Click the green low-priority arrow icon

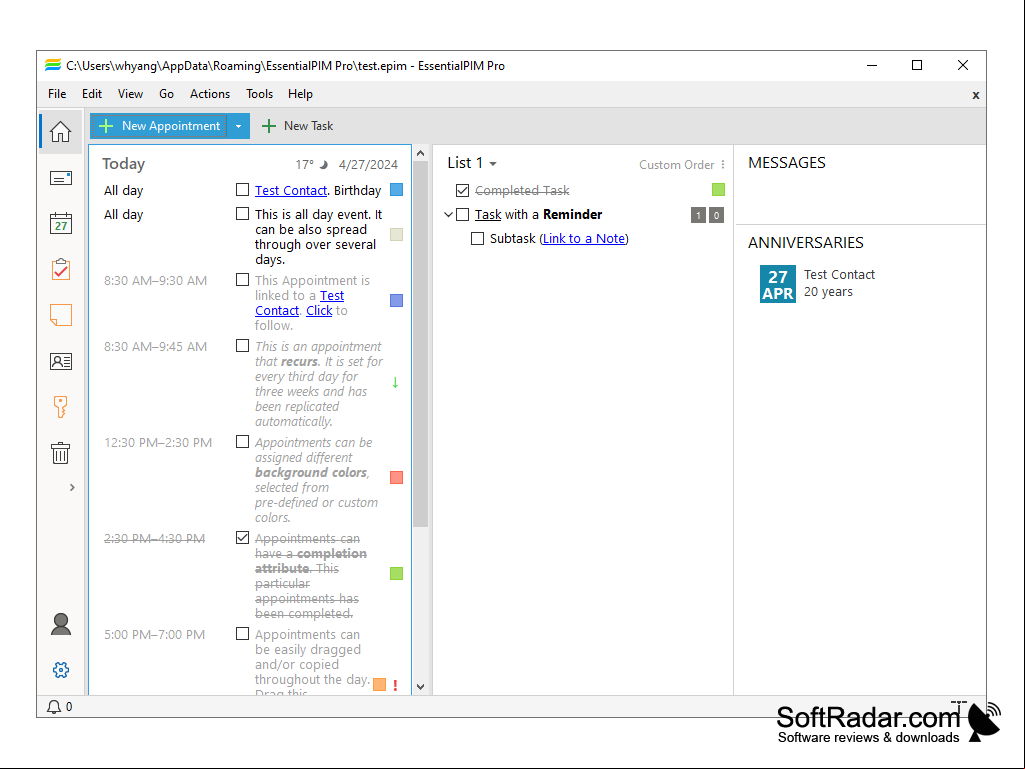[x=395, y=383]
